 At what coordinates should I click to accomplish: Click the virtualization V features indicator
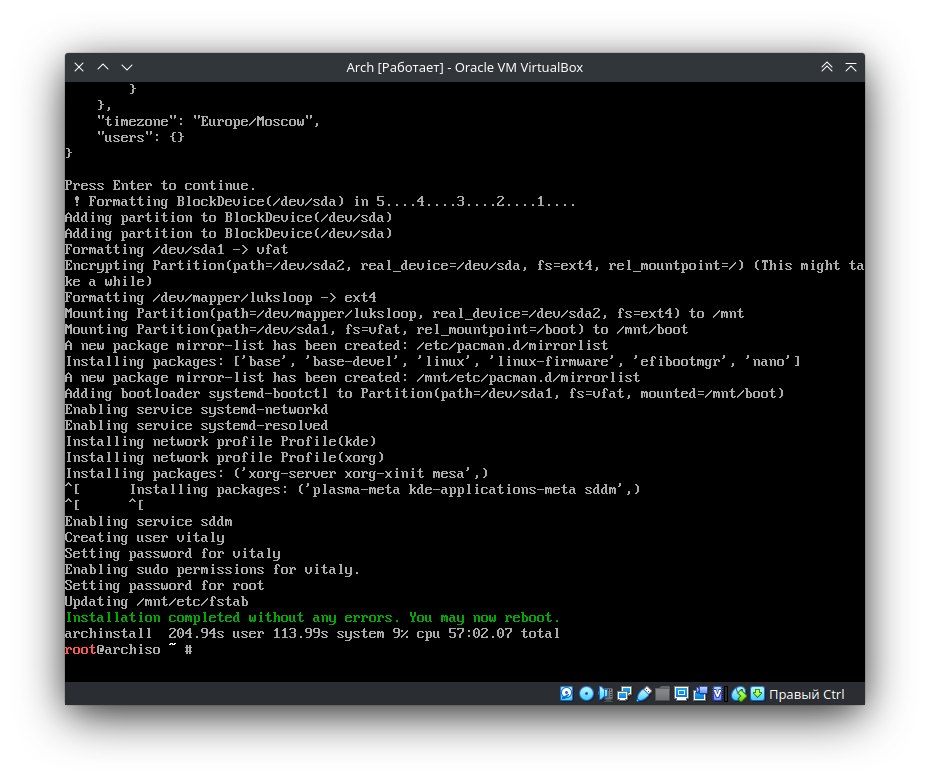[x=719, y=694]
